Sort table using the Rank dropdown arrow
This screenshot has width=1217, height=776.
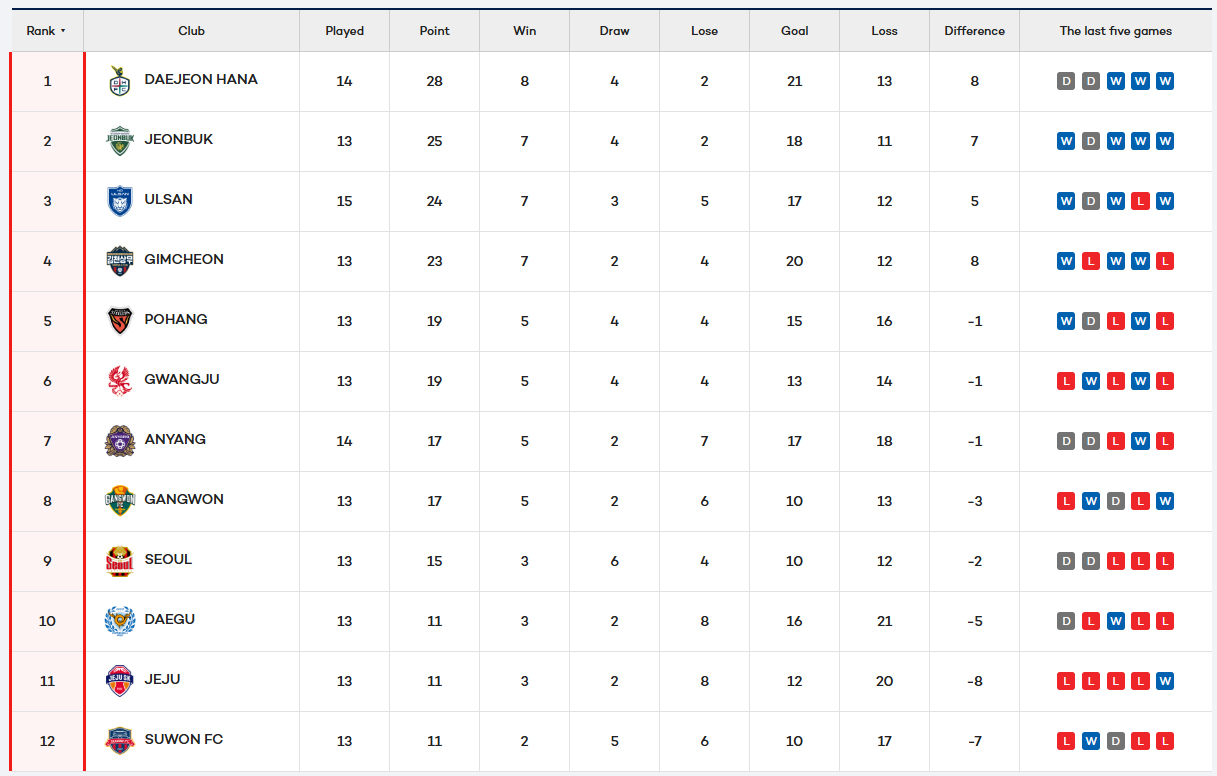[x=63, y=31]
